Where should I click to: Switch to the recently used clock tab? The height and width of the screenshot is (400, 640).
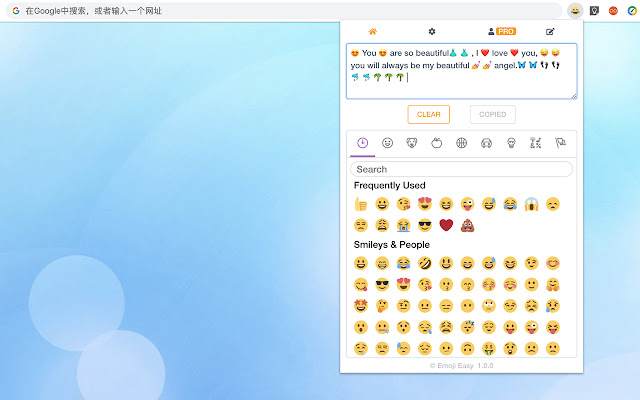[362, 143]
